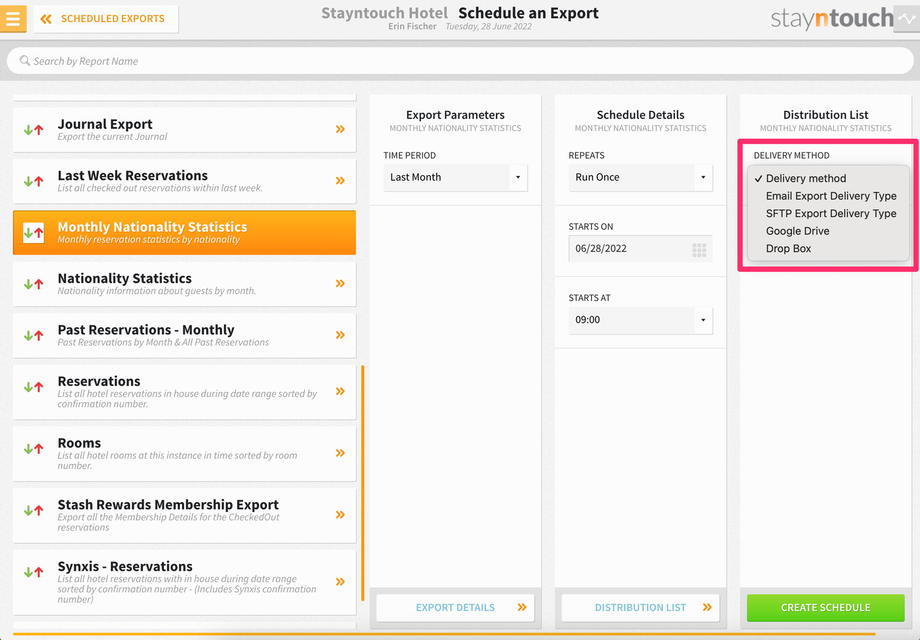Viewport: 920px width, 640px height.
Task: Open Reservations export via its double chevron
Action: [x=340, y=391]
